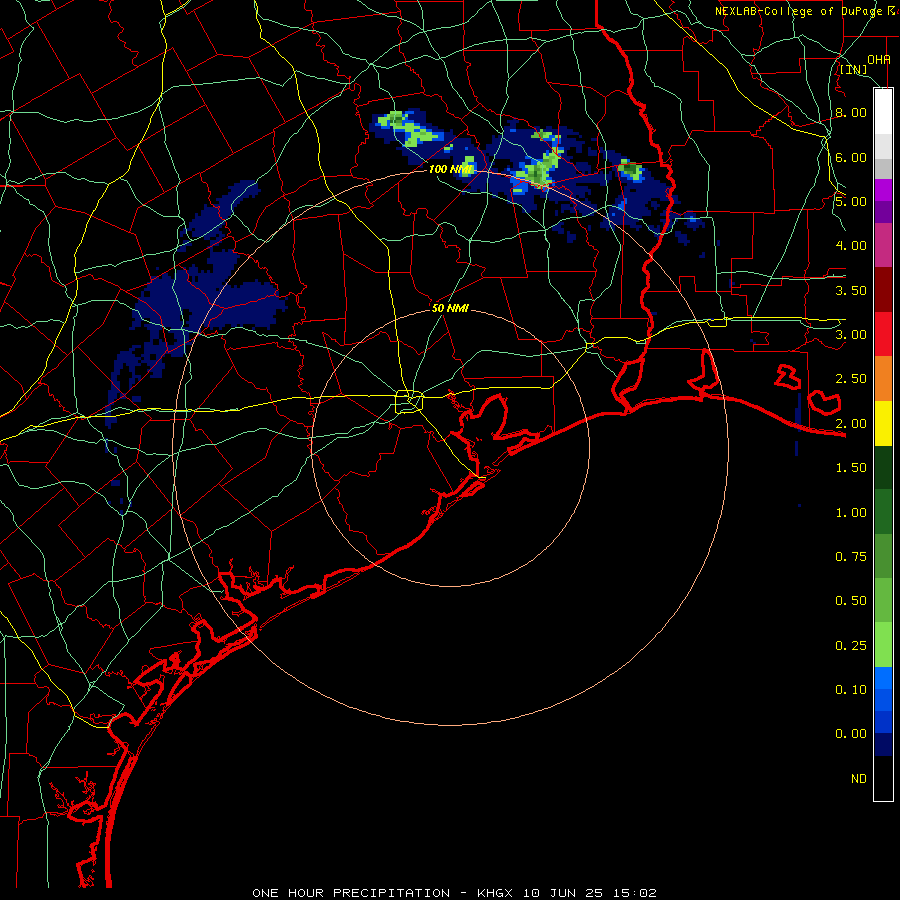Image resolution: width=900 pixels, height=900 pixels.
Task: Click the '5.00' scale label
Action: 851,201
